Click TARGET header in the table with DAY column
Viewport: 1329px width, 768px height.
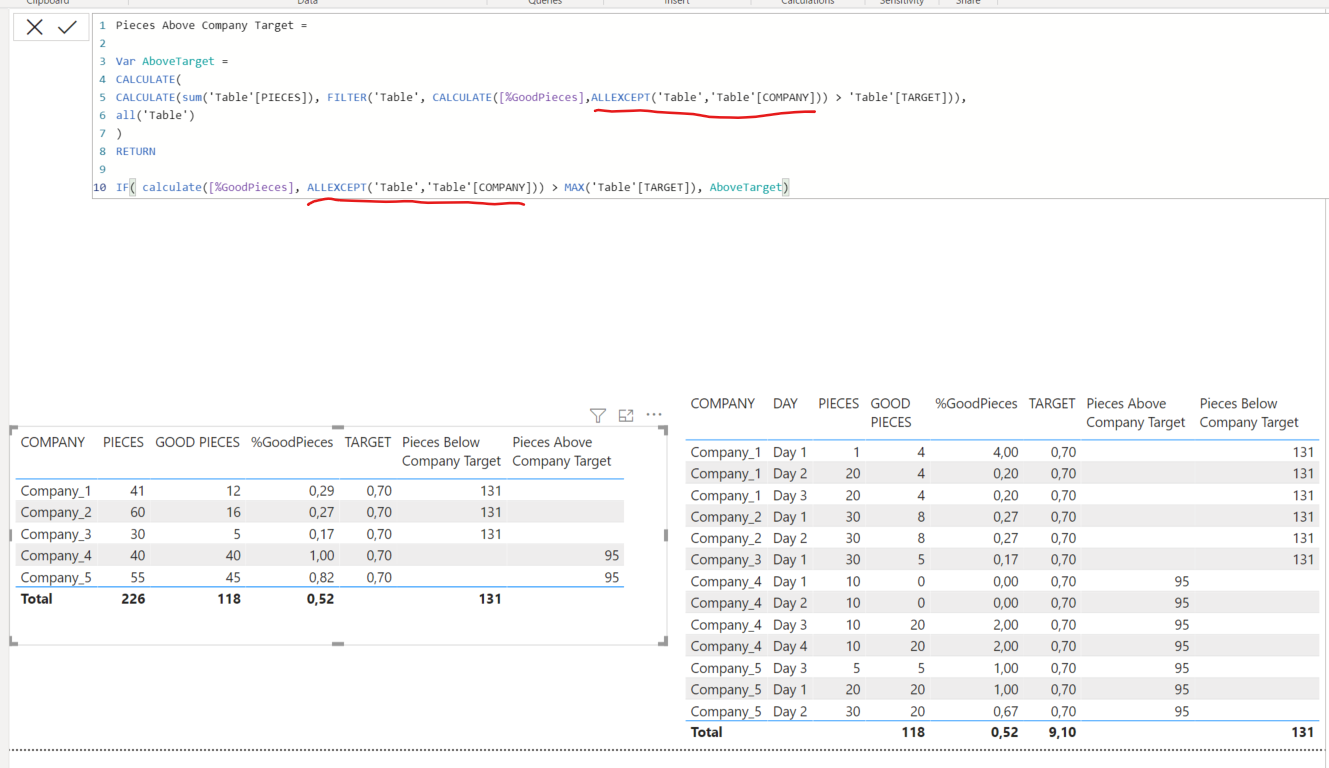(x=1052, y=404)
